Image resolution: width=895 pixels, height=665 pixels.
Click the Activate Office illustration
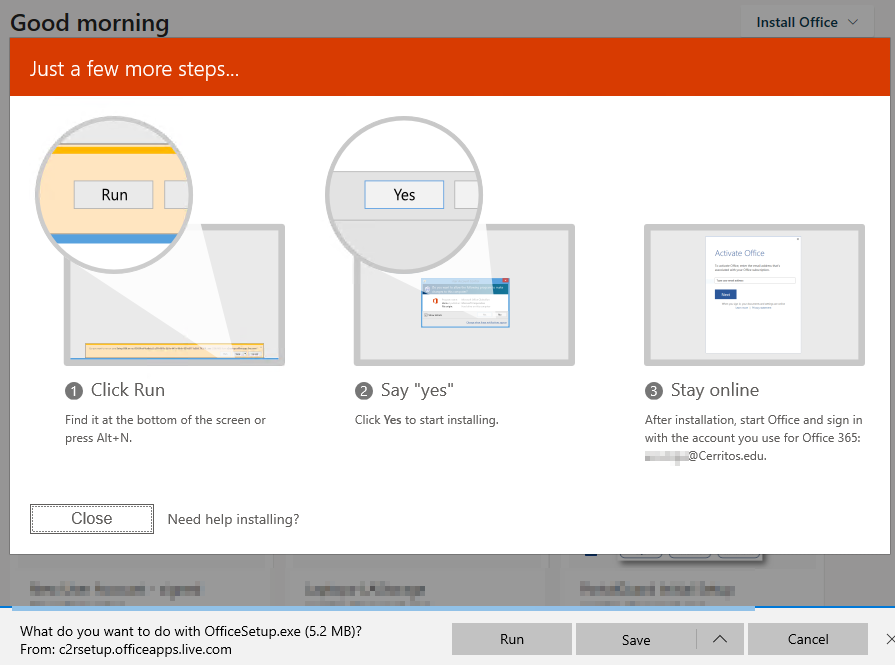(754, 295)
